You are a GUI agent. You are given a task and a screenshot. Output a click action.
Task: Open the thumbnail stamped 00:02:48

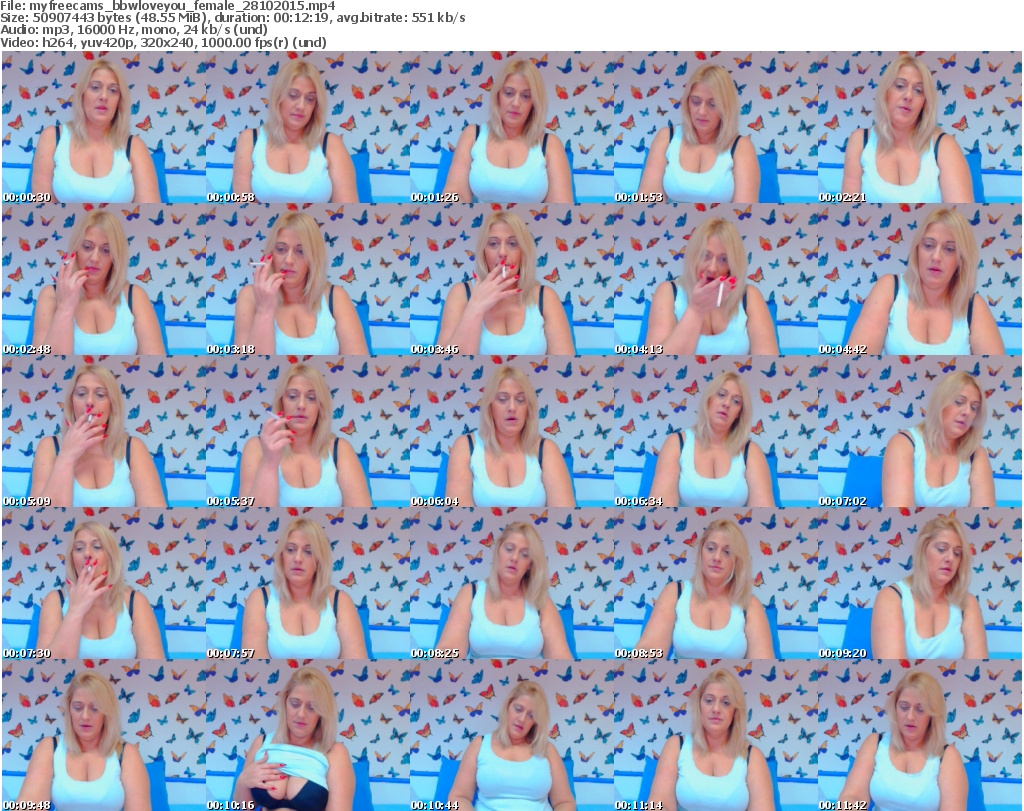click(104, 279)
